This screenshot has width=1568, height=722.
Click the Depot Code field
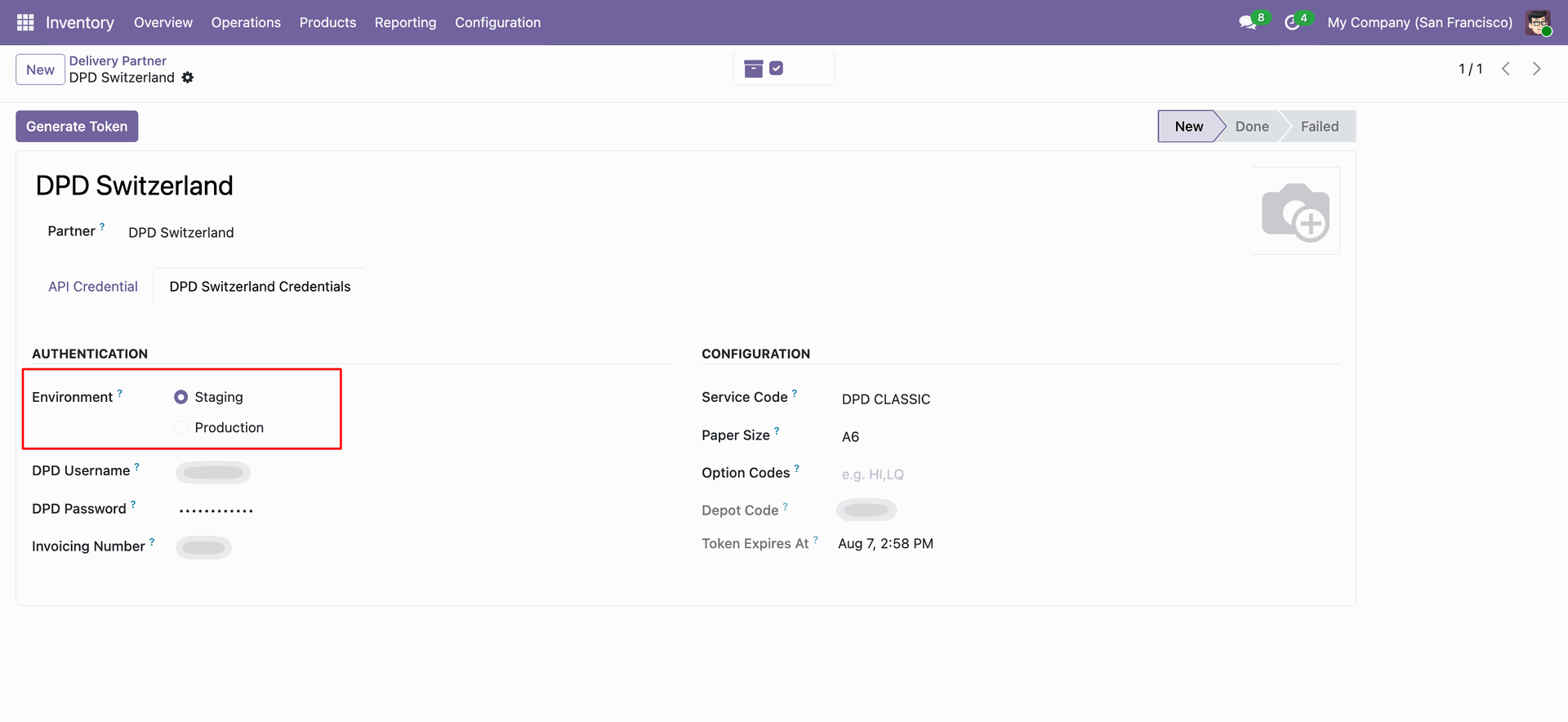pyautogui.click(x=866, y=510)
